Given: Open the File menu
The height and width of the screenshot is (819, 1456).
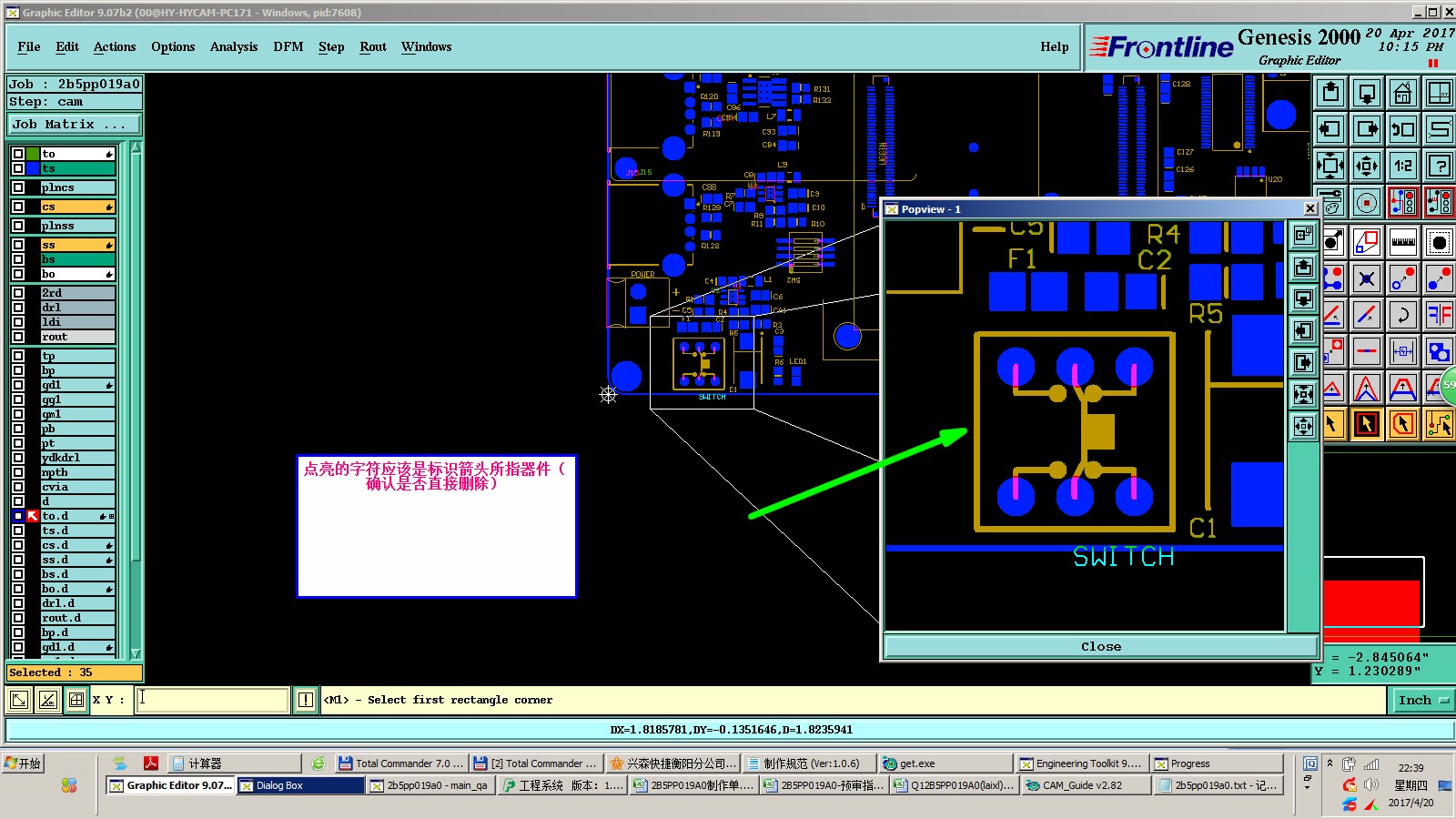Looking at the screenshot, I should coord(29,46).
